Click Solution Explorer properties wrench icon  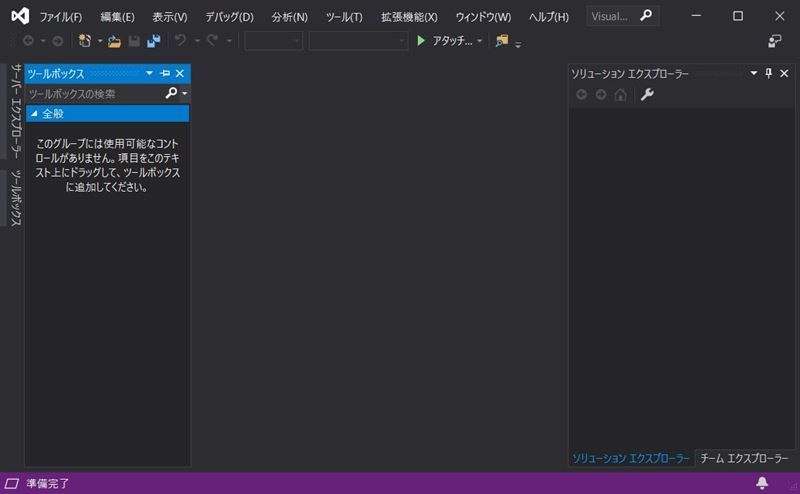tap(647, 94)
